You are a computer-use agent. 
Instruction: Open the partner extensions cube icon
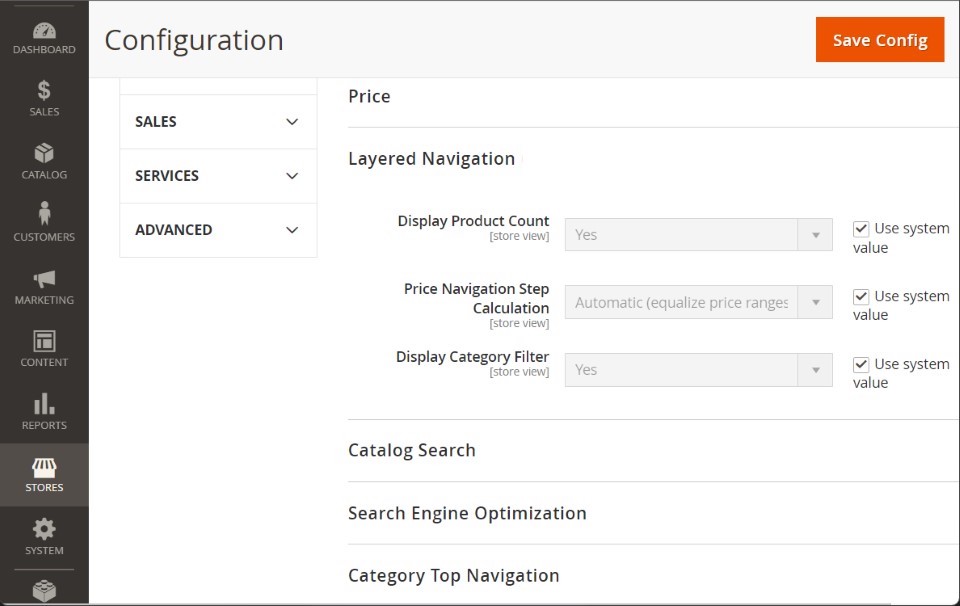point(44,591)
